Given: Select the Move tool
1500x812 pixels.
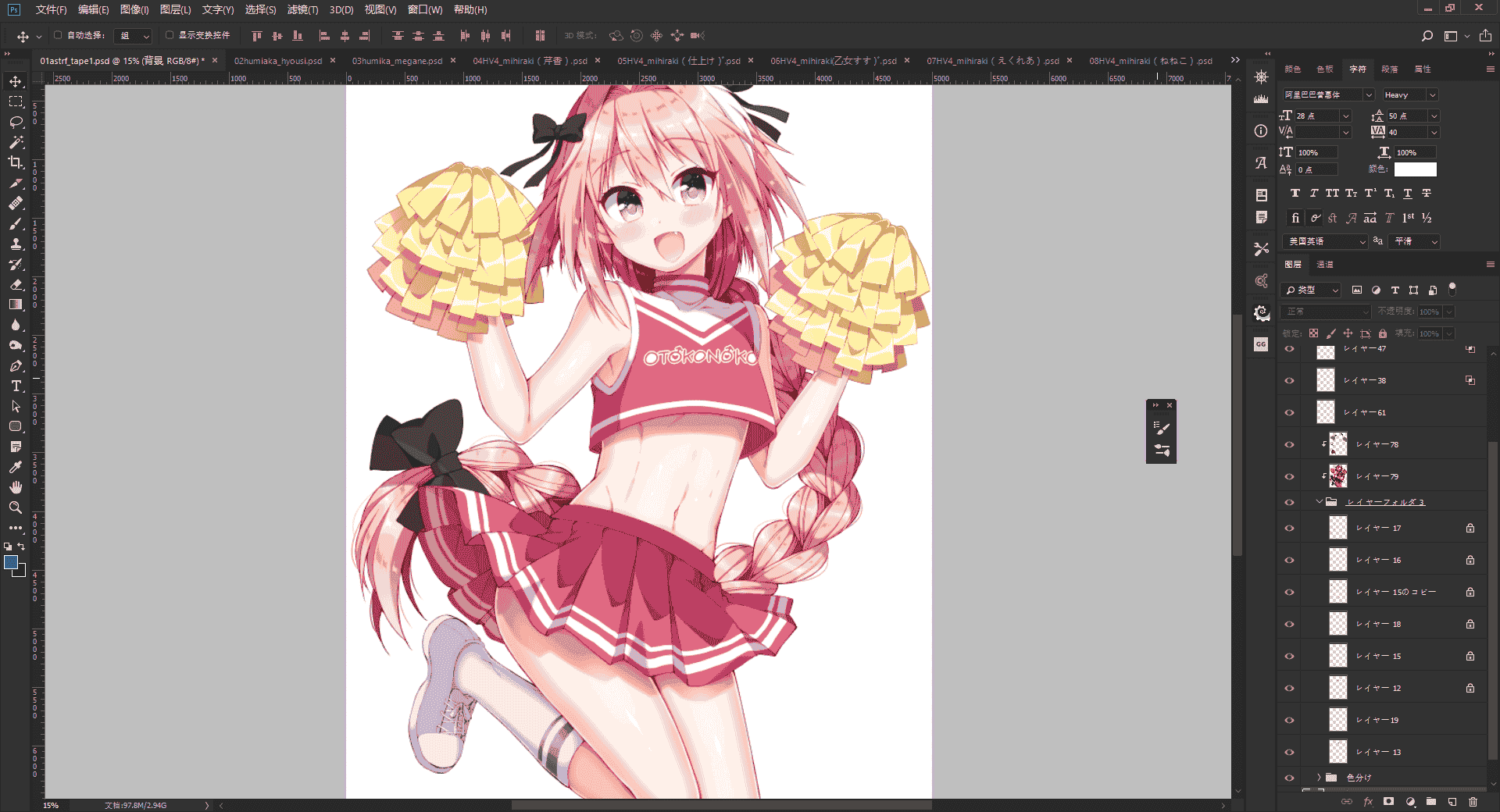Looking at the screenshot, I should click(16, 81).
